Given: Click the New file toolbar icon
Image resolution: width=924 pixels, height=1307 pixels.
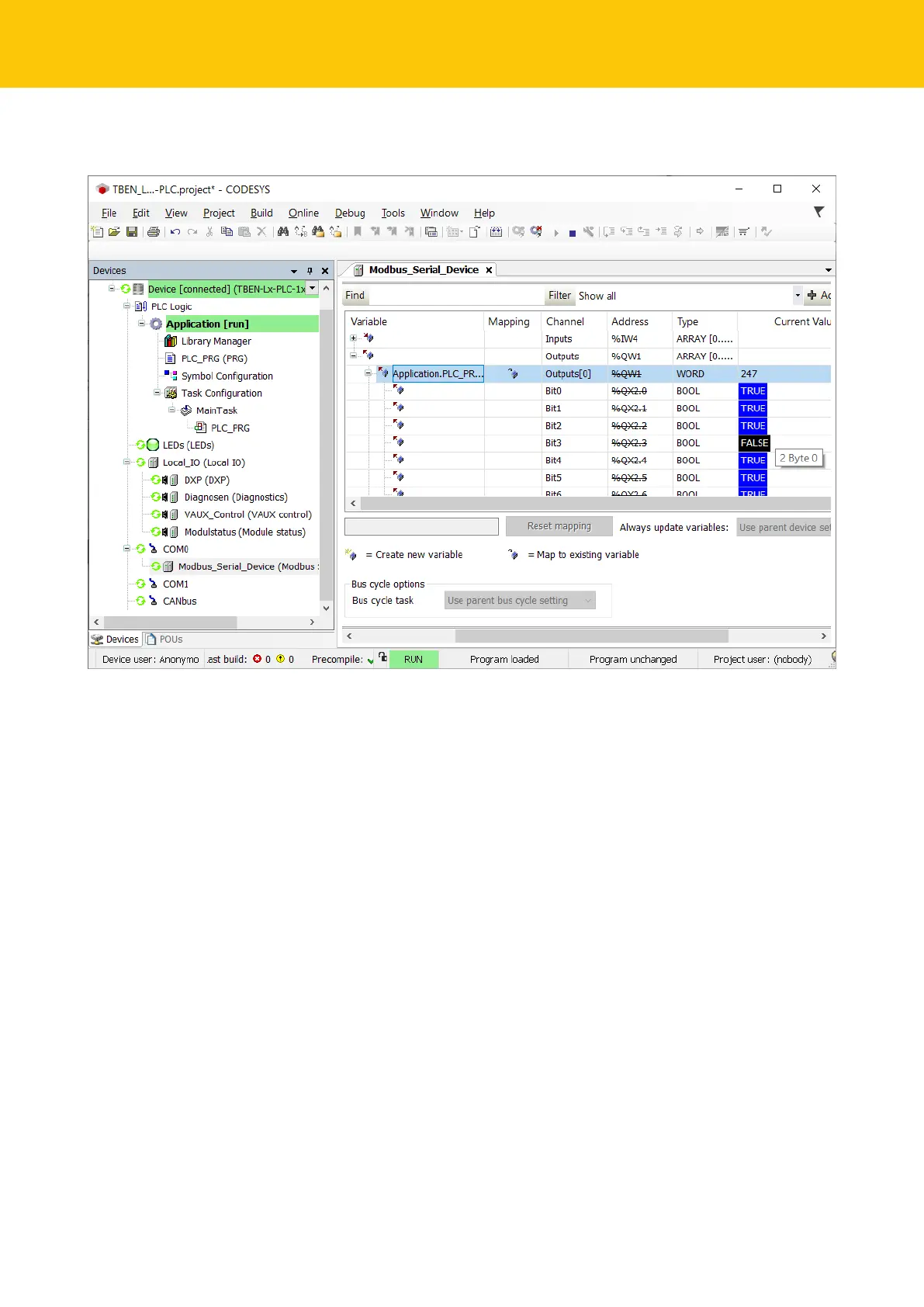Looking at the screenshot, I should tap(97, 231).
